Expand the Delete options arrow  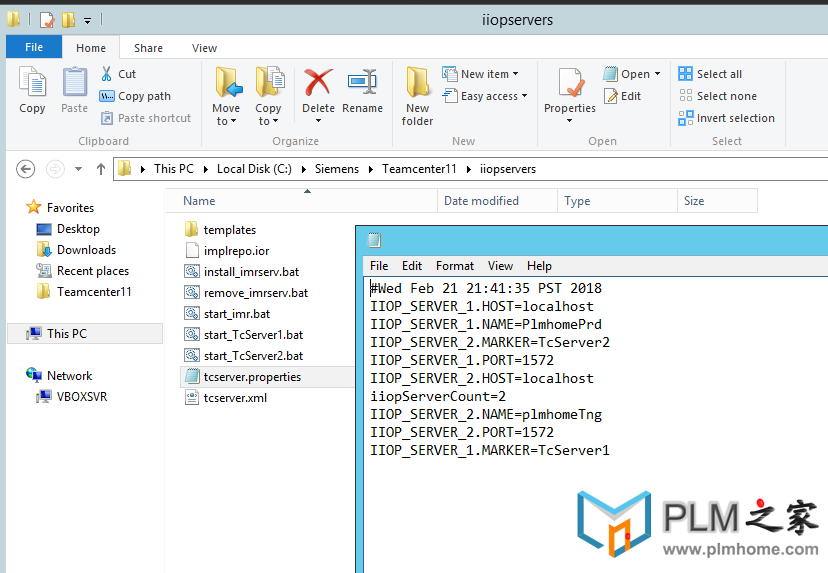click(x=318, y=121)
